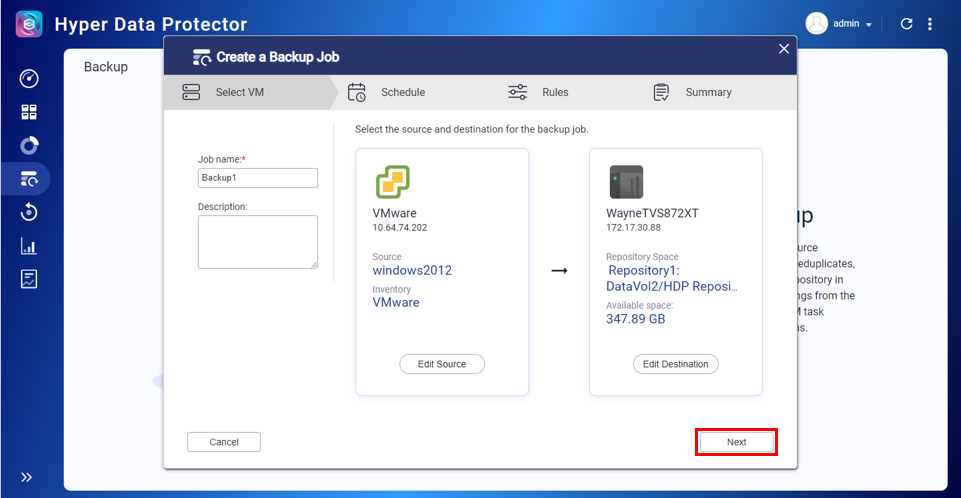Go to the Rules step
The height and width of the screenshot is (498, 961).
pyautogui.click(x=555, y=92)
